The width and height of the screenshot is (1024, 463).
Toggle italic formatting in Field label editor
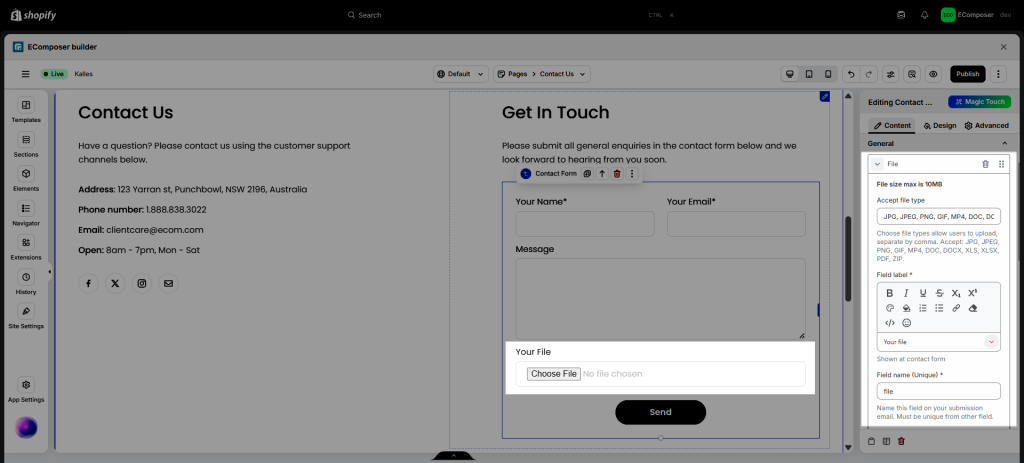[906, 293]
